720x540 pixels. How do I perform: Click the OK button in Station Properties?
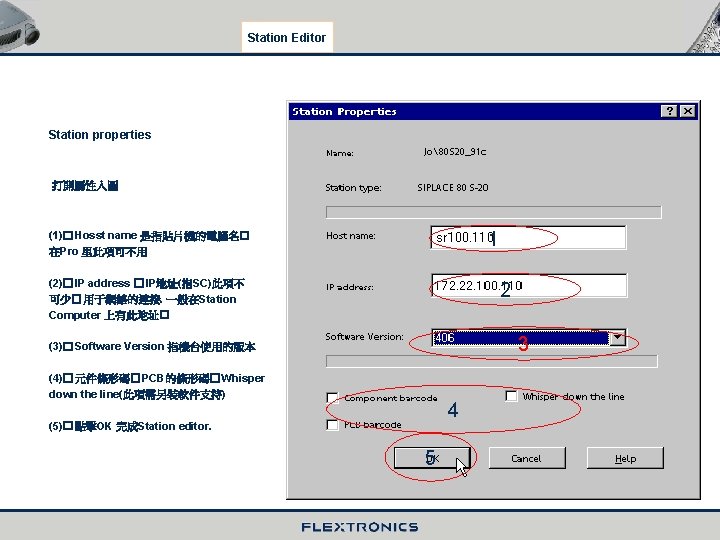[432, 458]
